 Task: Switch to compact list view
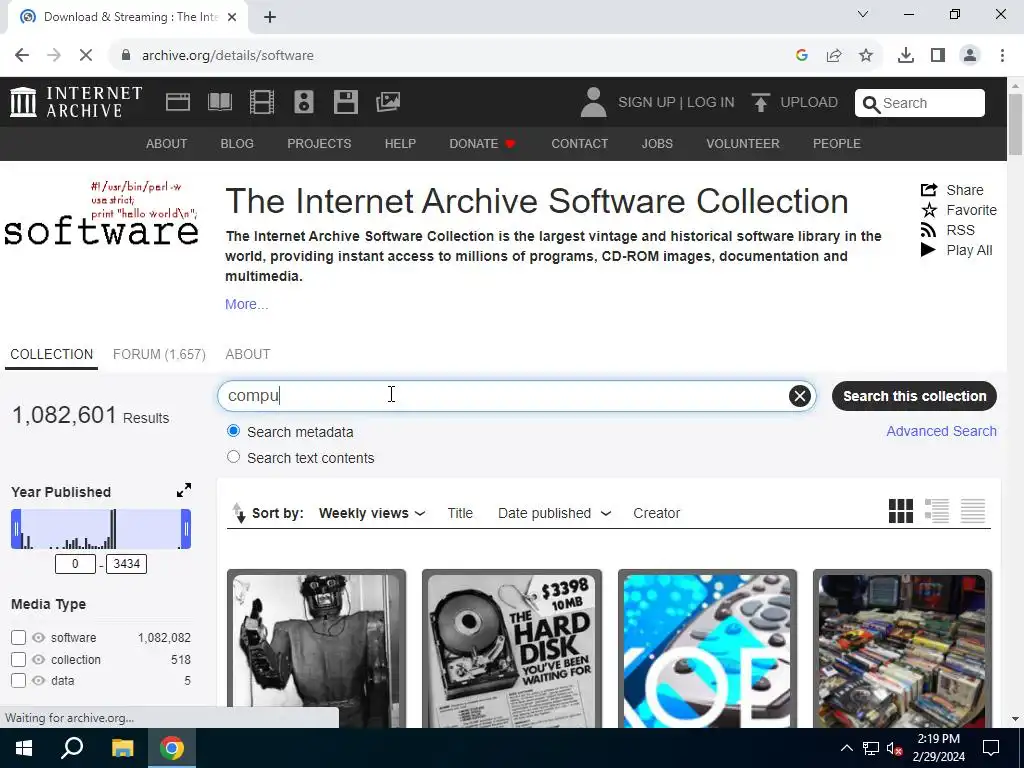[972, 511]
